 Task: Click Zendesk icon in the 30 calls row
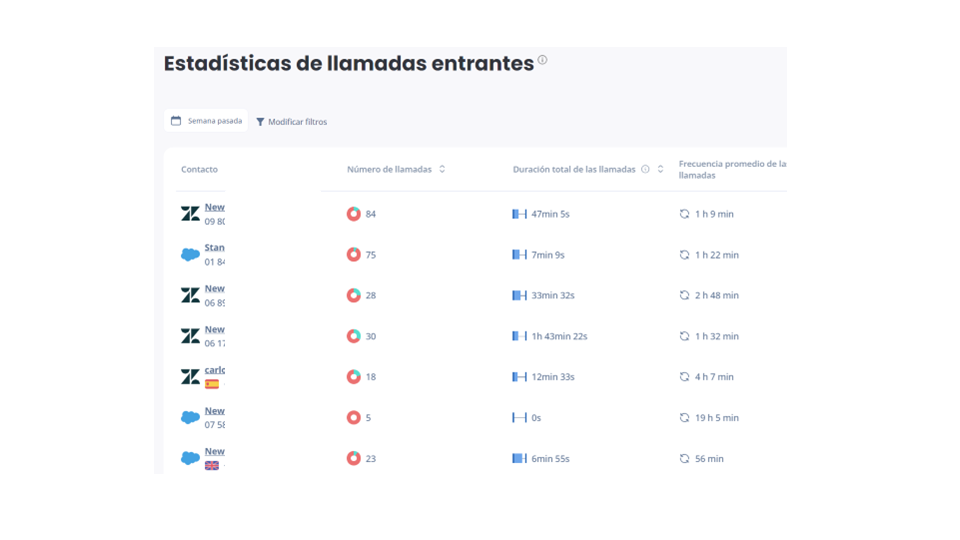pyautogui.click(x=190, y=336)
